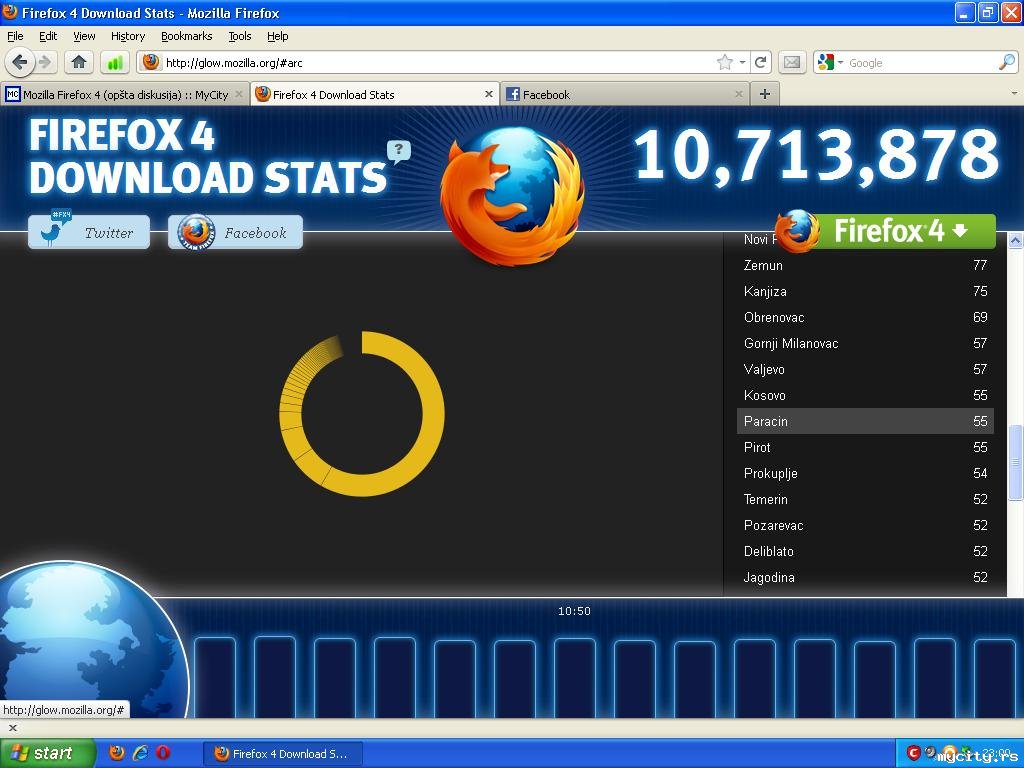Image resolution: width=1024 pixels, height=768 pixels.
Task: Select Kosovo in the city list
Action: click(x=865, y=395)
